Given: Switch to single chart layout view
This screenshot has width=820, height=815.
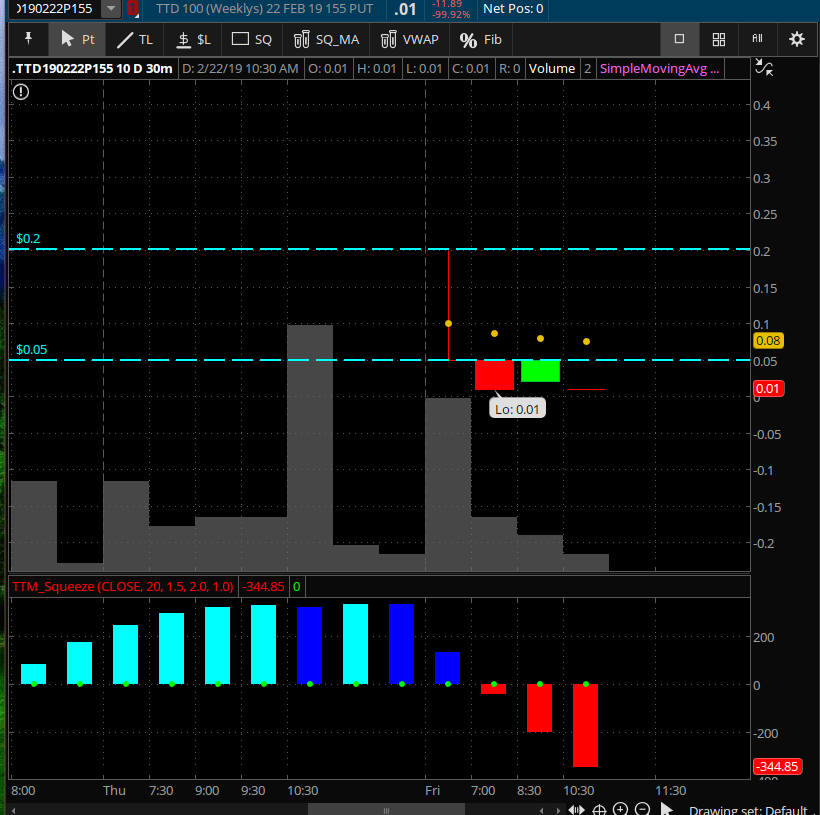Looking at the screenshot, I should (679, 40).
